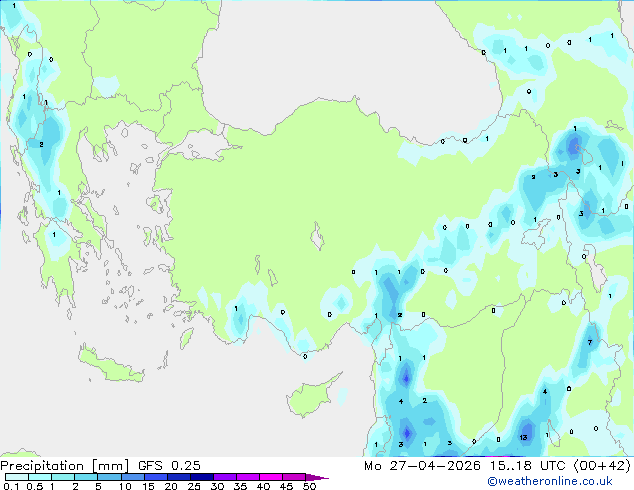Click the legend label '40'
This screenshot has width=634, height=490.
coord(263,486)
